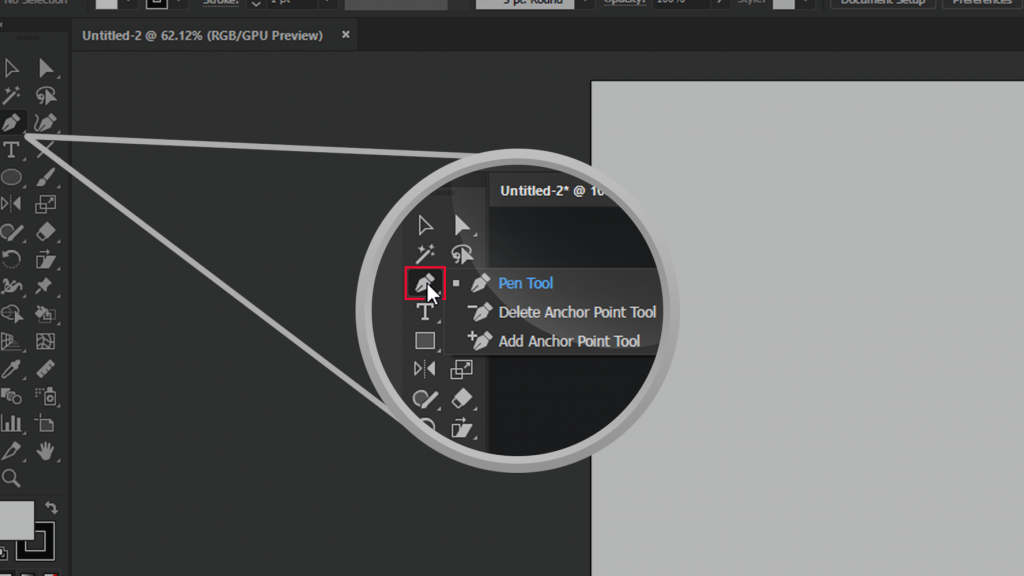Select the Selection tool in left toolbar
The width and height of the screenshot is (1024, 576).
click(12, 69)
